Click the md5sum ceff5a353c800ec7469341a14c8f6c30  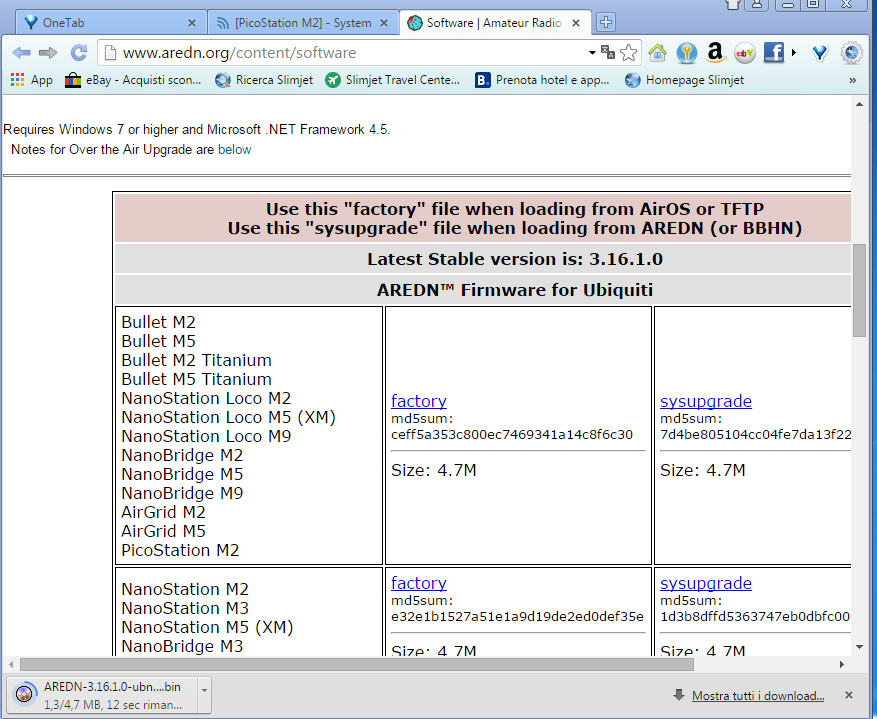pyautogui.click(x=512, y=435)
